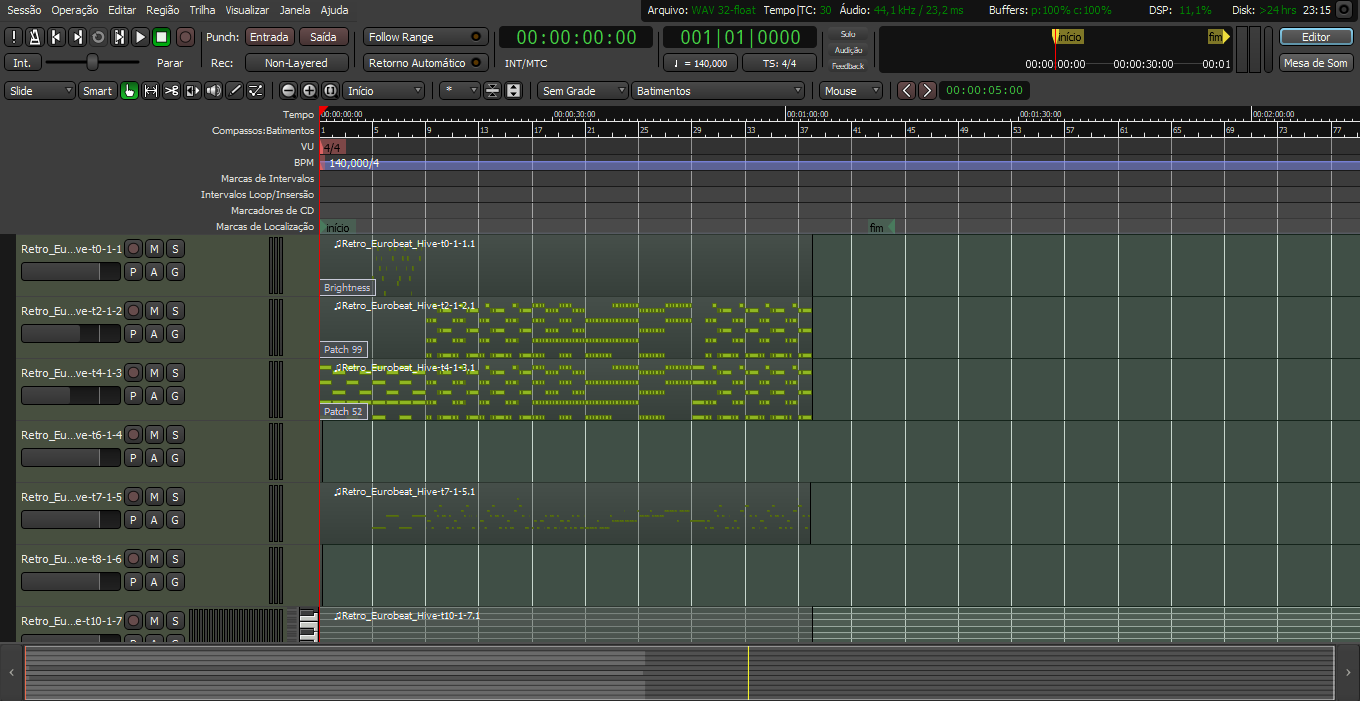Viewport: 1360px width, 701px height.
Task: Switch to the Editor window button
Action: tap(1316, 37)
